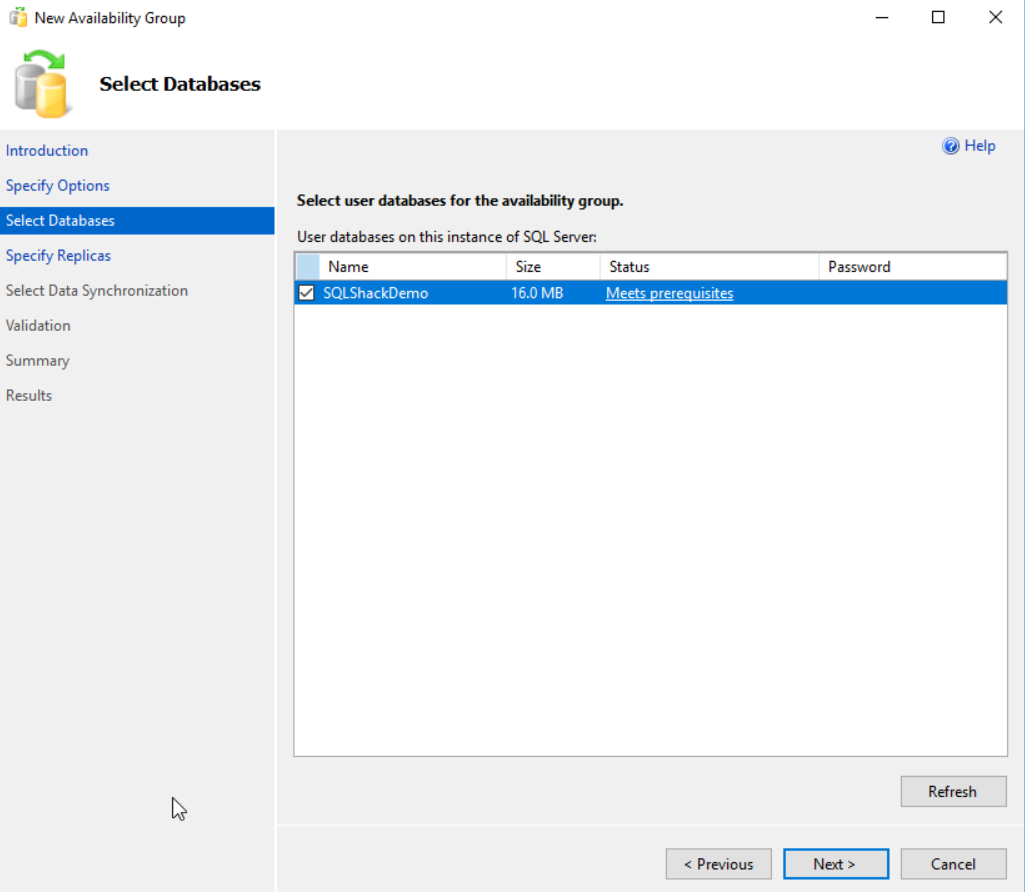The height and width of the screenshot is (892, 1025).
Task: Click the Help question mark icon
Action: 950,146
